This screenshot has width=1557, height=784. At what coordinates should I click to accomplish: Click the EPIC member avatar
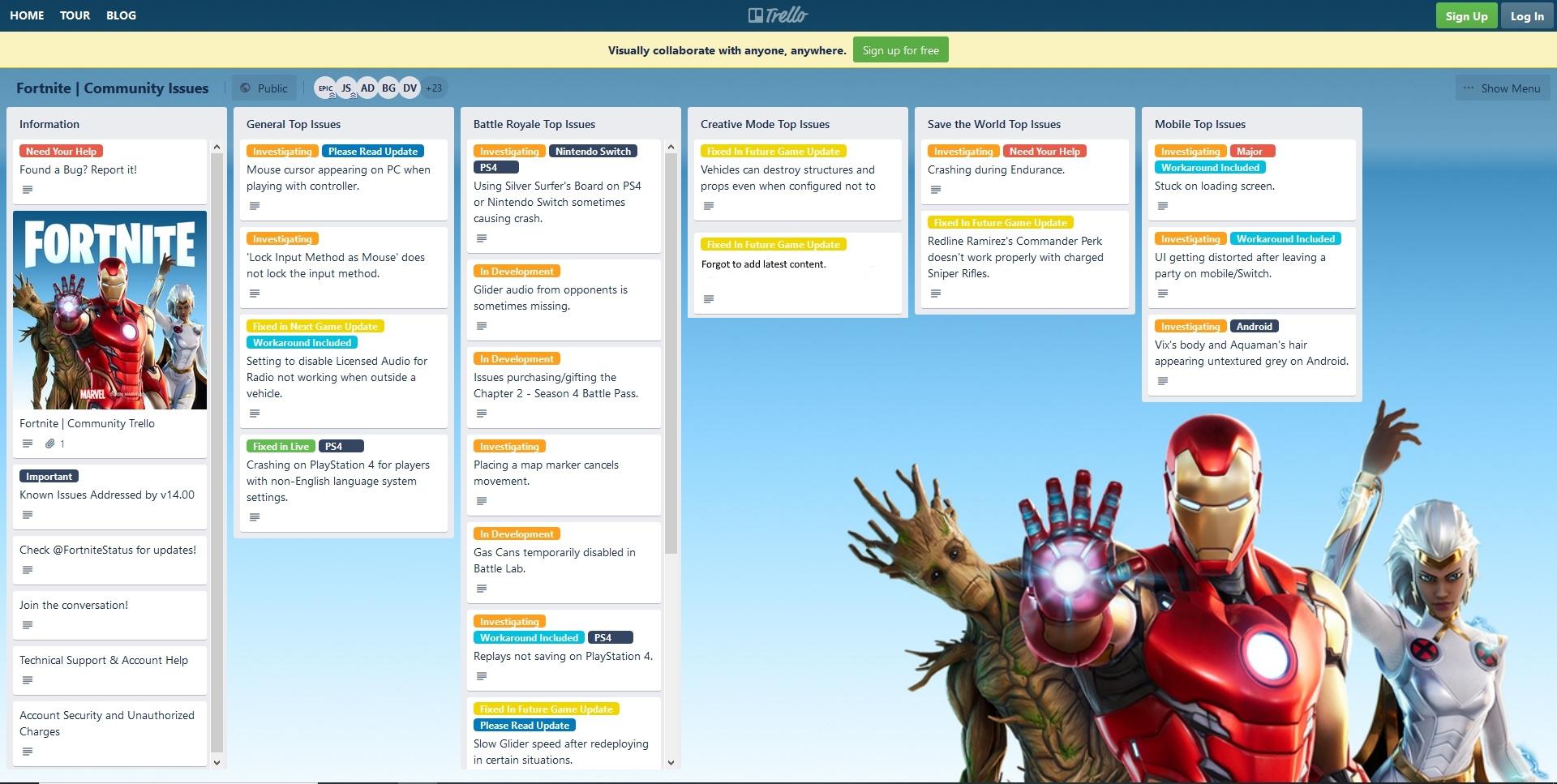(x=325, y=88)
